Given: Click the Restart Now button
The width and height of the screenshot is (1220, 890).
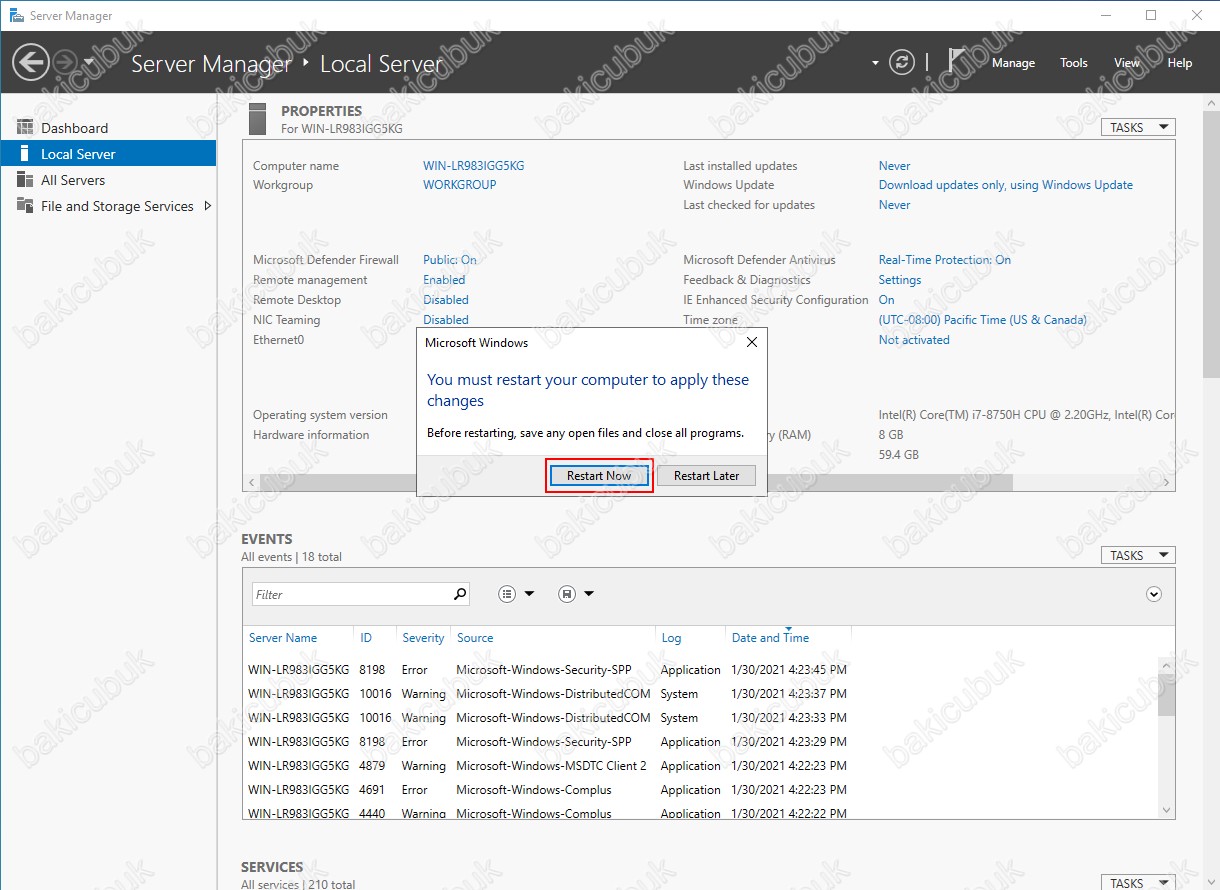Looking at the screenshot, I should pyautogui.click(x=599, y=476).
